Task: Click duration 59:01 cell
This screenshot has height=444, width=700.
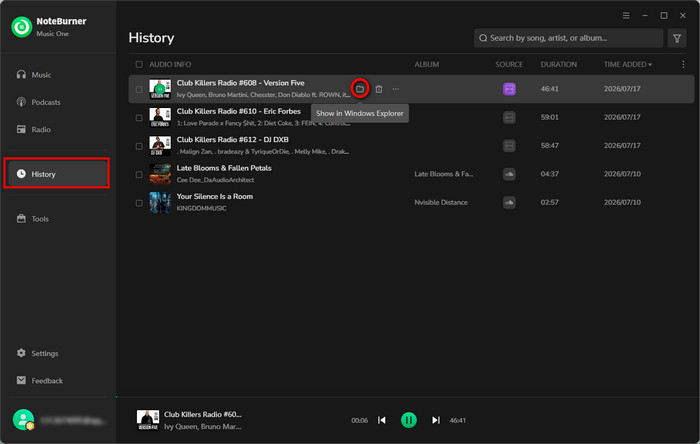Action: pos(550,117)
